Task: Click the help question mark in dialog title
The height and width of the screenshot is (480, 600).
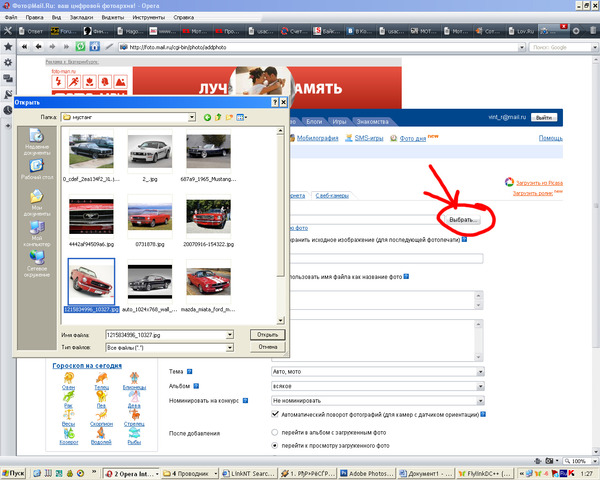Action: pyautogui.click(x=275, y=103)
